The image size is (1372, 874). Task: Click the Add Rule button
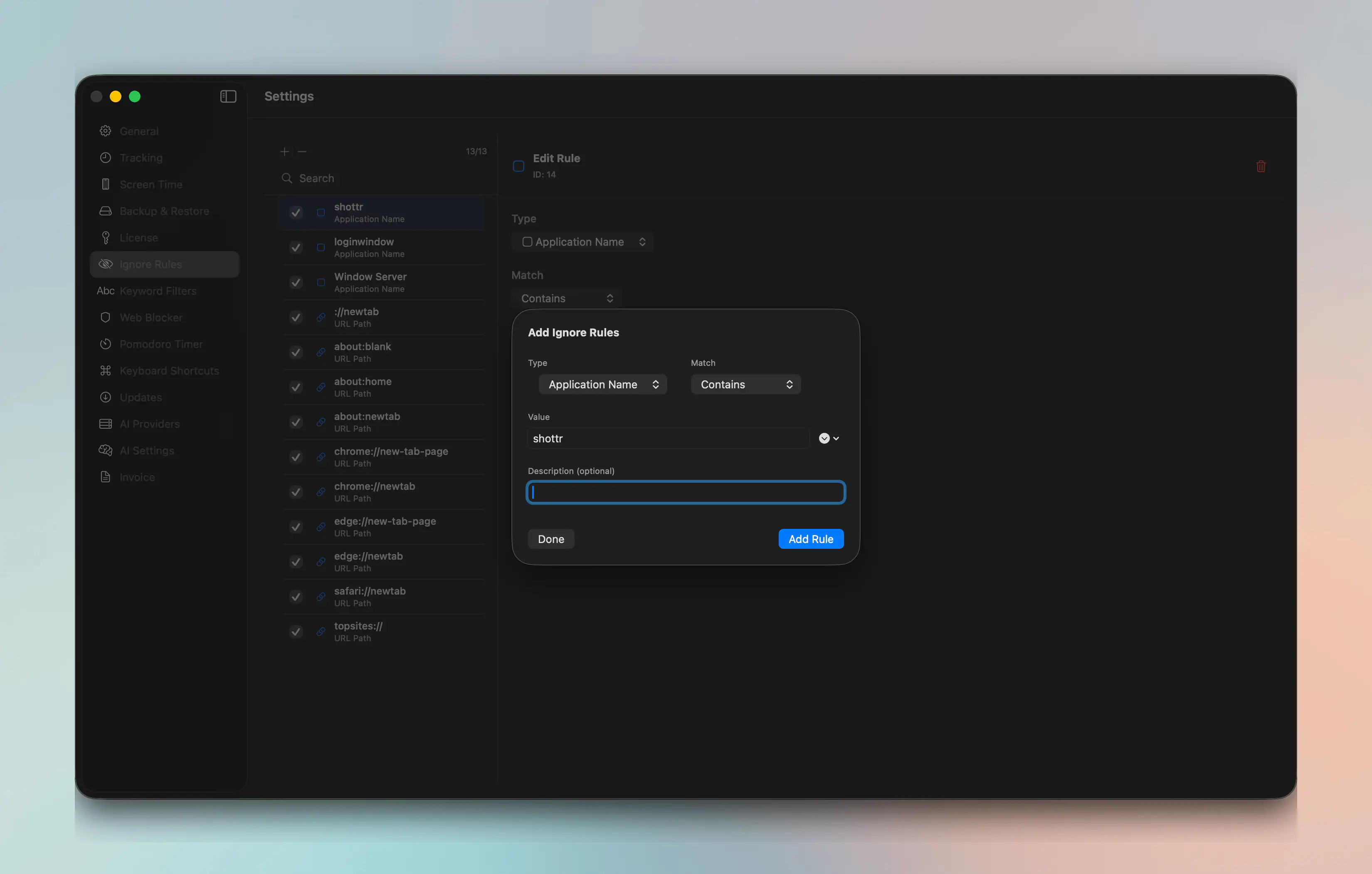(x=811, y=539)
